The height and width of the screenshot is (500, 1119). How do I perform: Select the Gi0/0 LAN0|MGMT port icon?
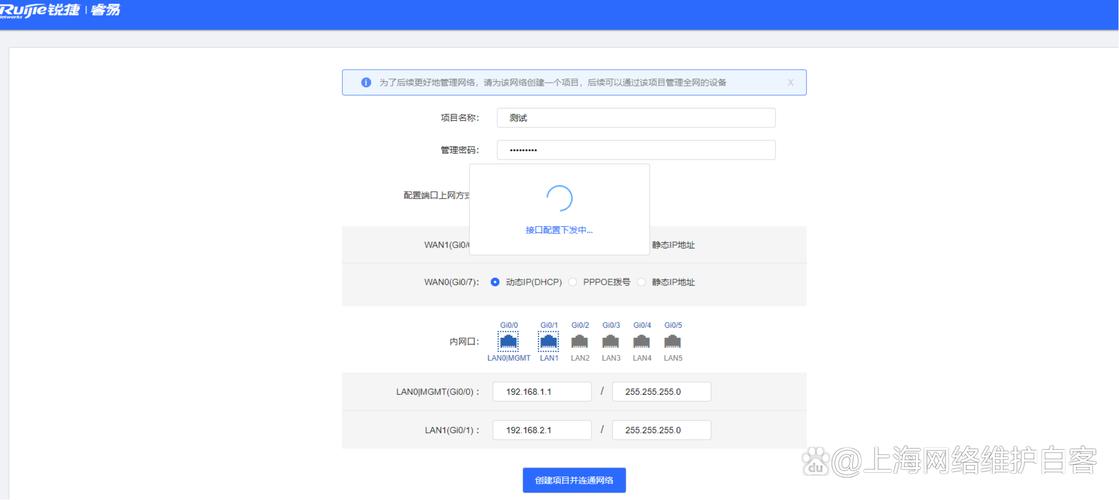(x=509, y=342)
